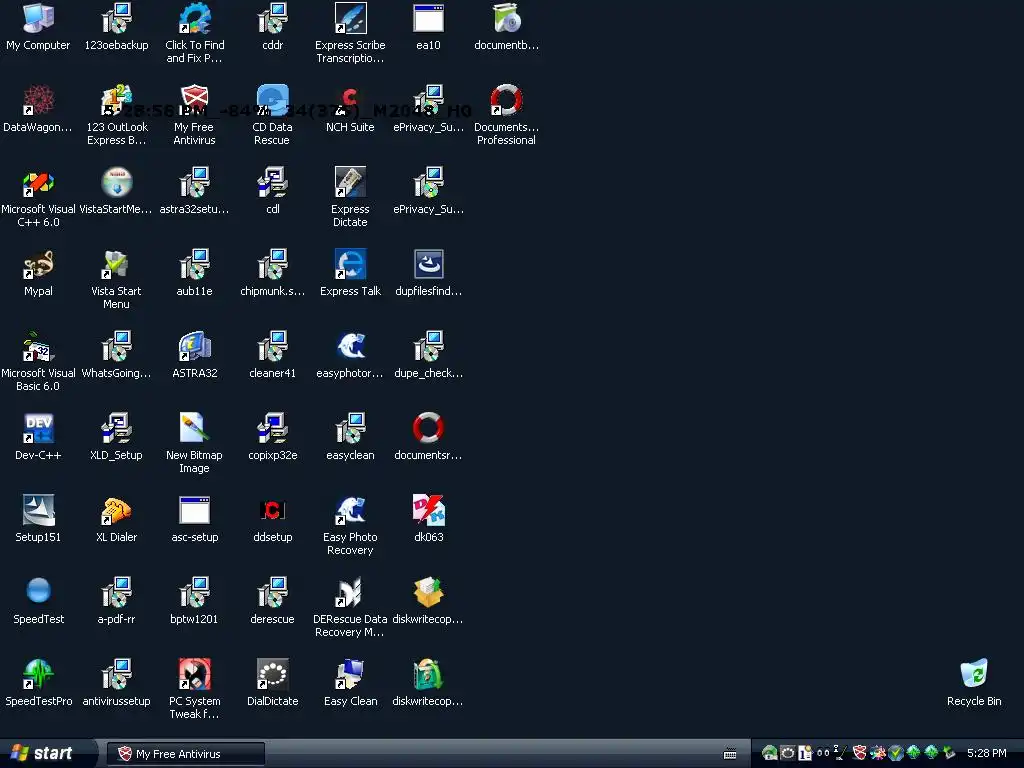This screenshot has height=768, width=1024.
Task: Open the Easy Clean shortcut
Action: point(350,683)
